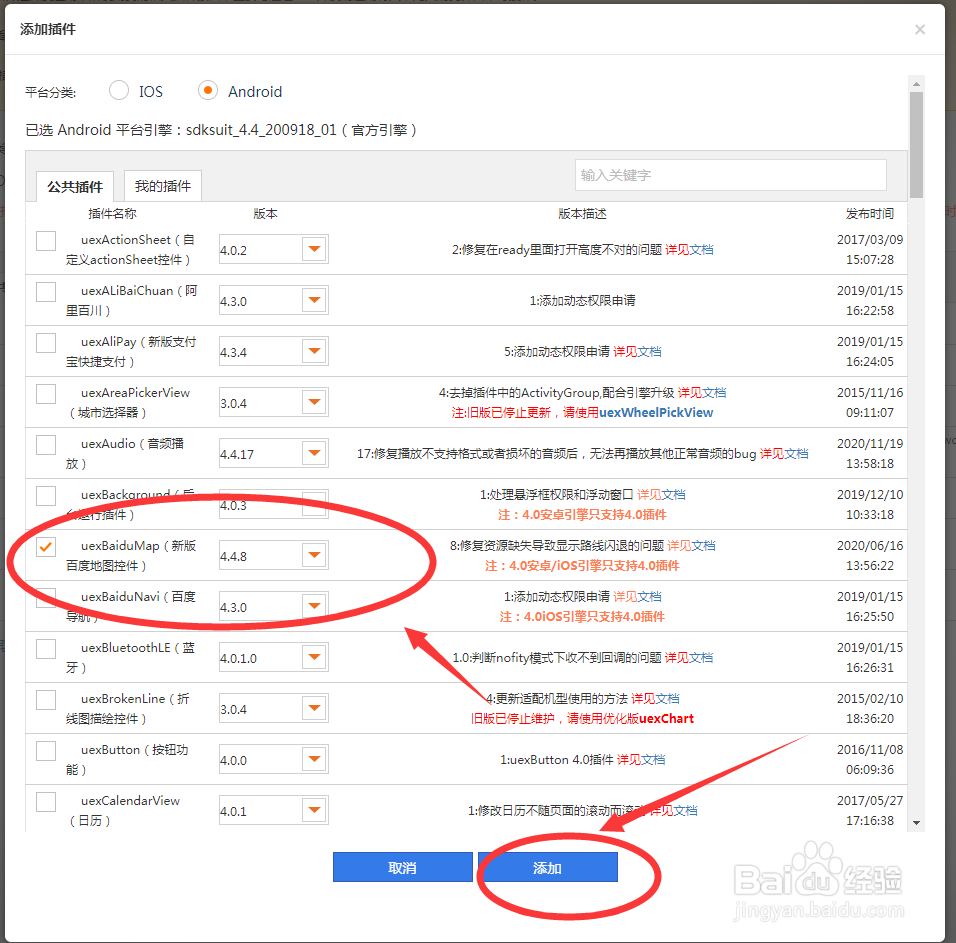Focus the 输入关键字 search field
This screenshot has height=943, width=956.
730,175
